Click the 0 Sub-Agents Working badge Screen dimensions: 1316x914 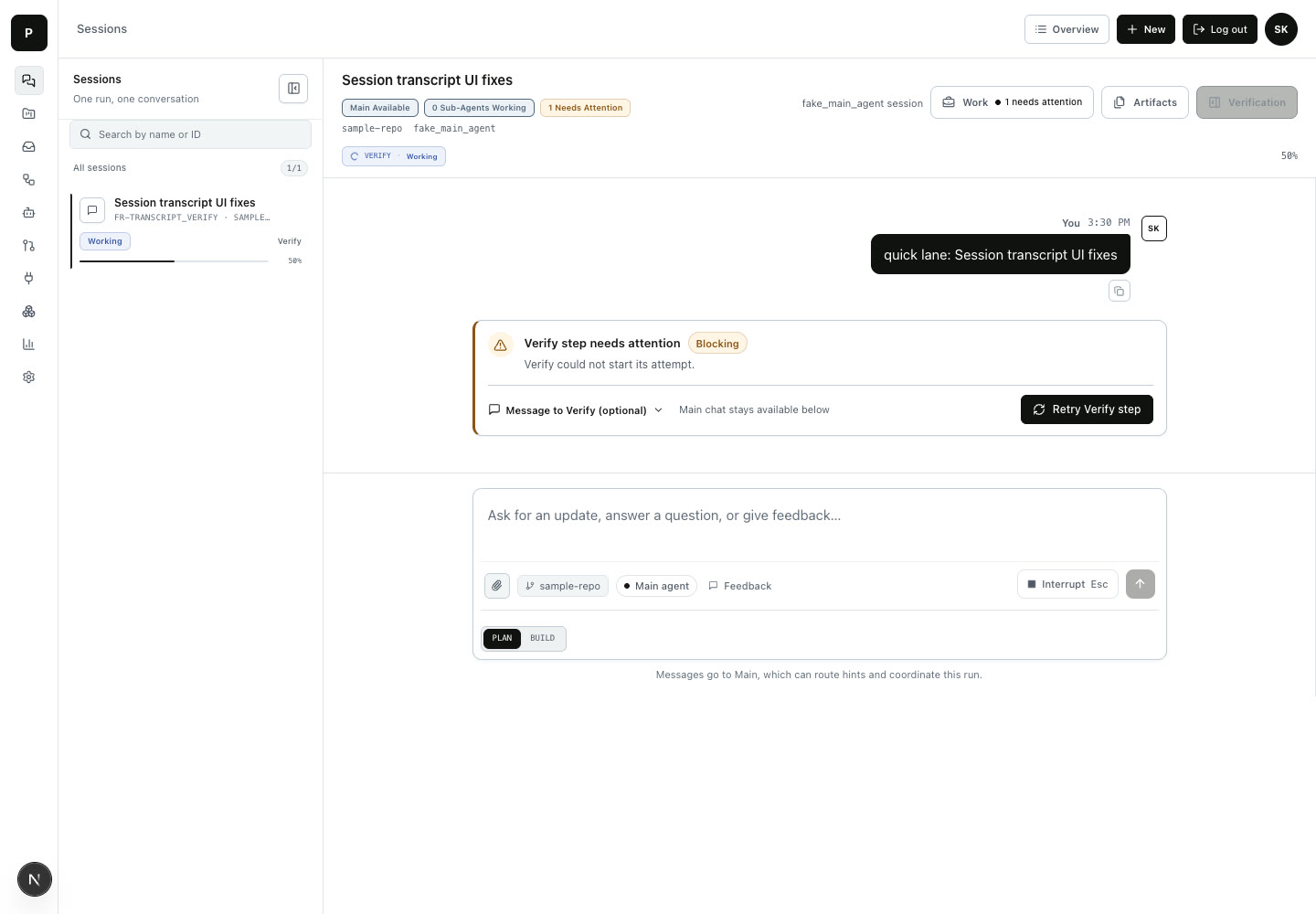click(479, 108)
